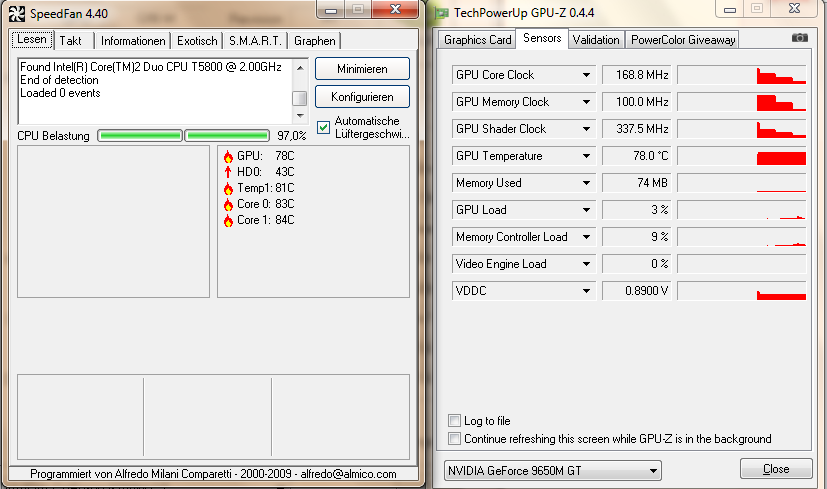Click the log box scroll-down arrow

tap(300, 115)
